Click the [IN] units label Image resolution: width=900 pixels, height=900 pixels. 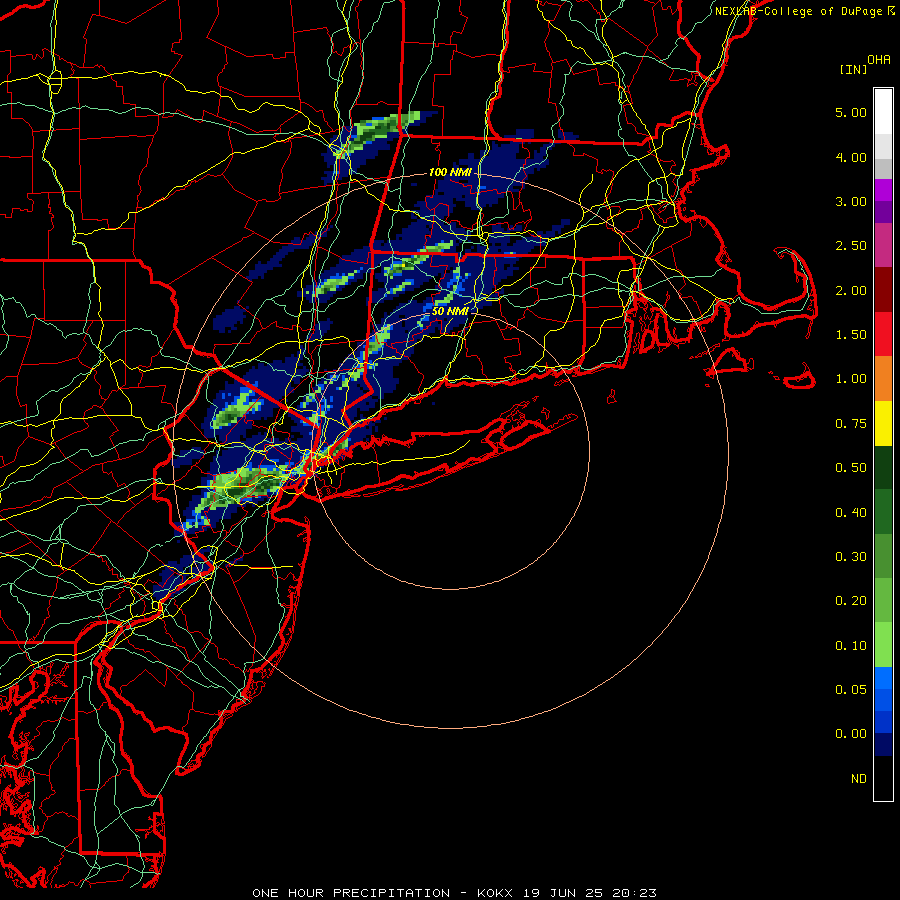pos(854,69)
